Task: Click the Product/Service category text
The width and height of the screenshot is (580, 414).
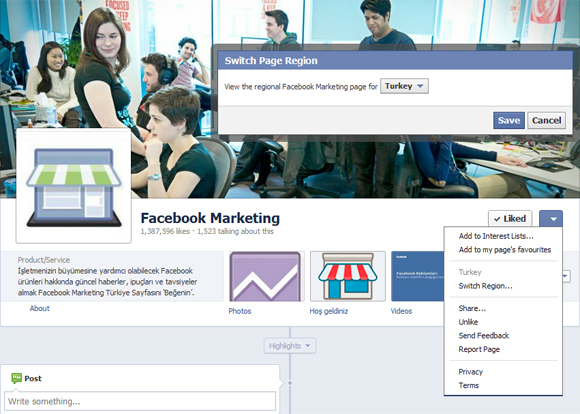Action: [x=44, y=260]
